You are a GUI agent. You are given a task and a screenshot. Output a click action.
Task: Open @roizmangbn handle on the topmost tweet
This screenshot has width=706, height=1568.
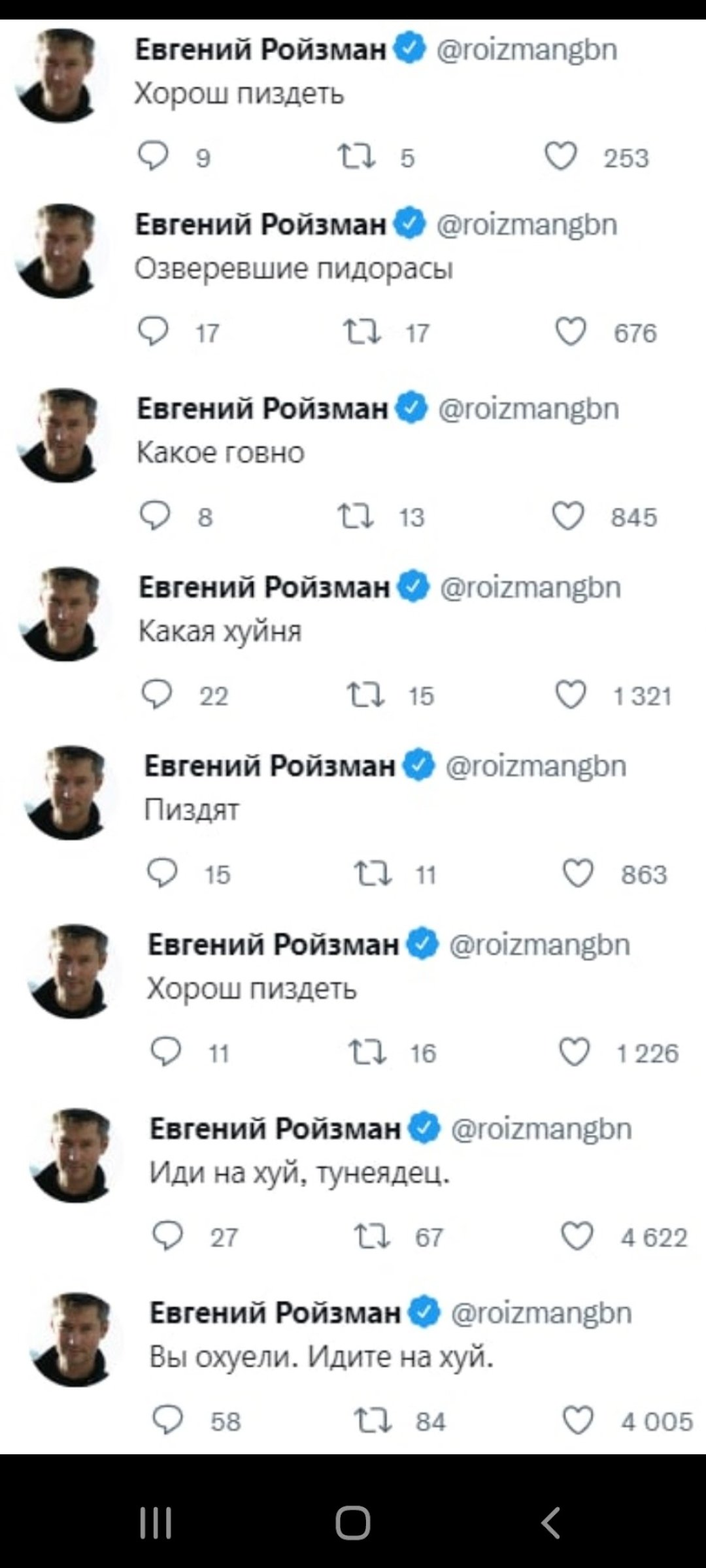tap(526, 50)
